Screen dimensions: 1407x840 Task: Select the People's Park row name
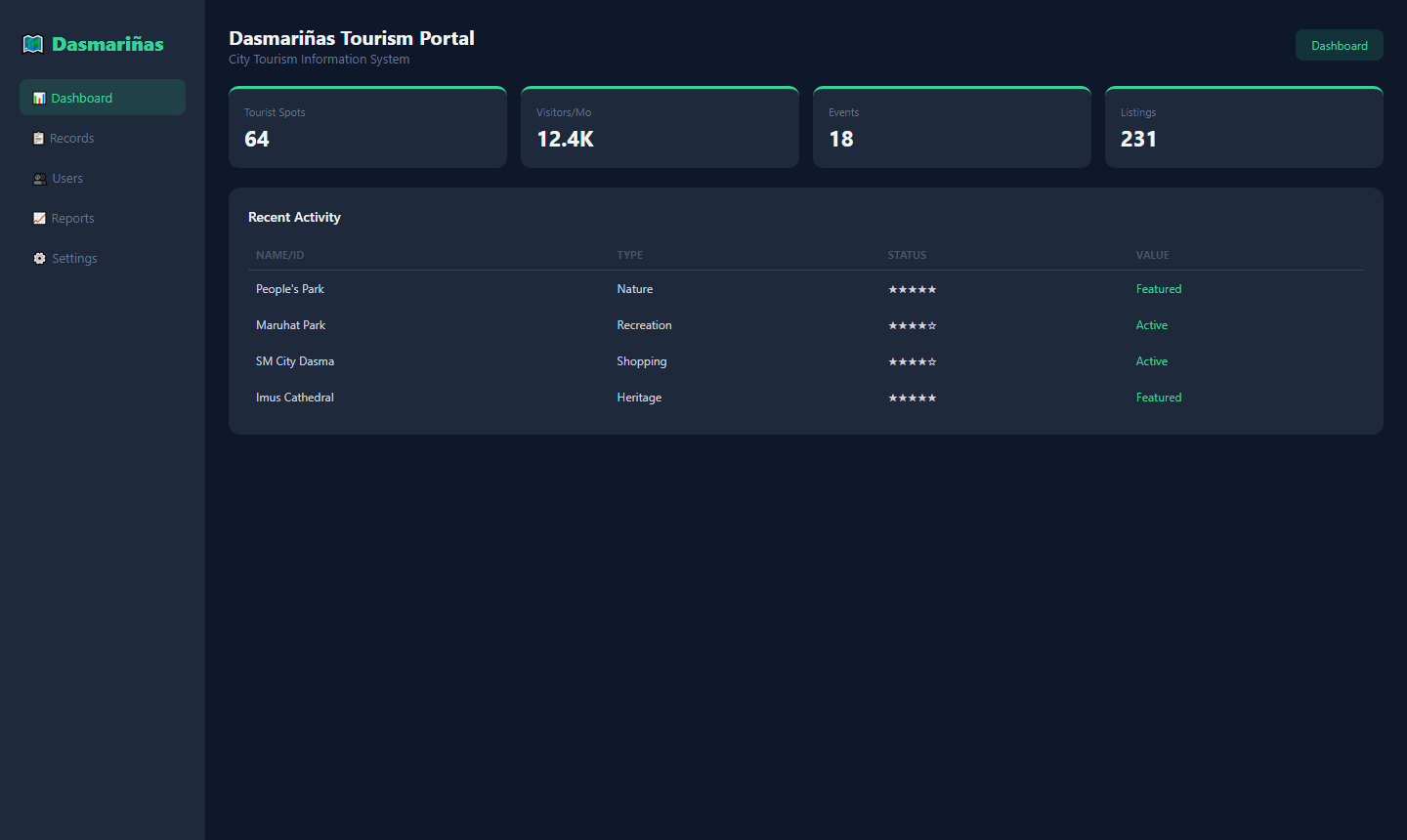tap(290, 289)
